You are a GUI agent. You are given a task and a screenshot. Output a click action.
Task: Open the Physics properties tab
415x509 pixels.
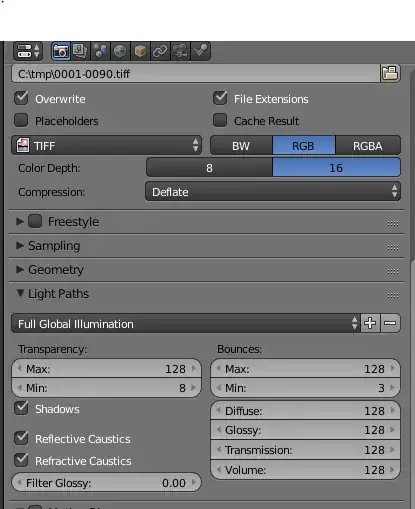point(201,51)
